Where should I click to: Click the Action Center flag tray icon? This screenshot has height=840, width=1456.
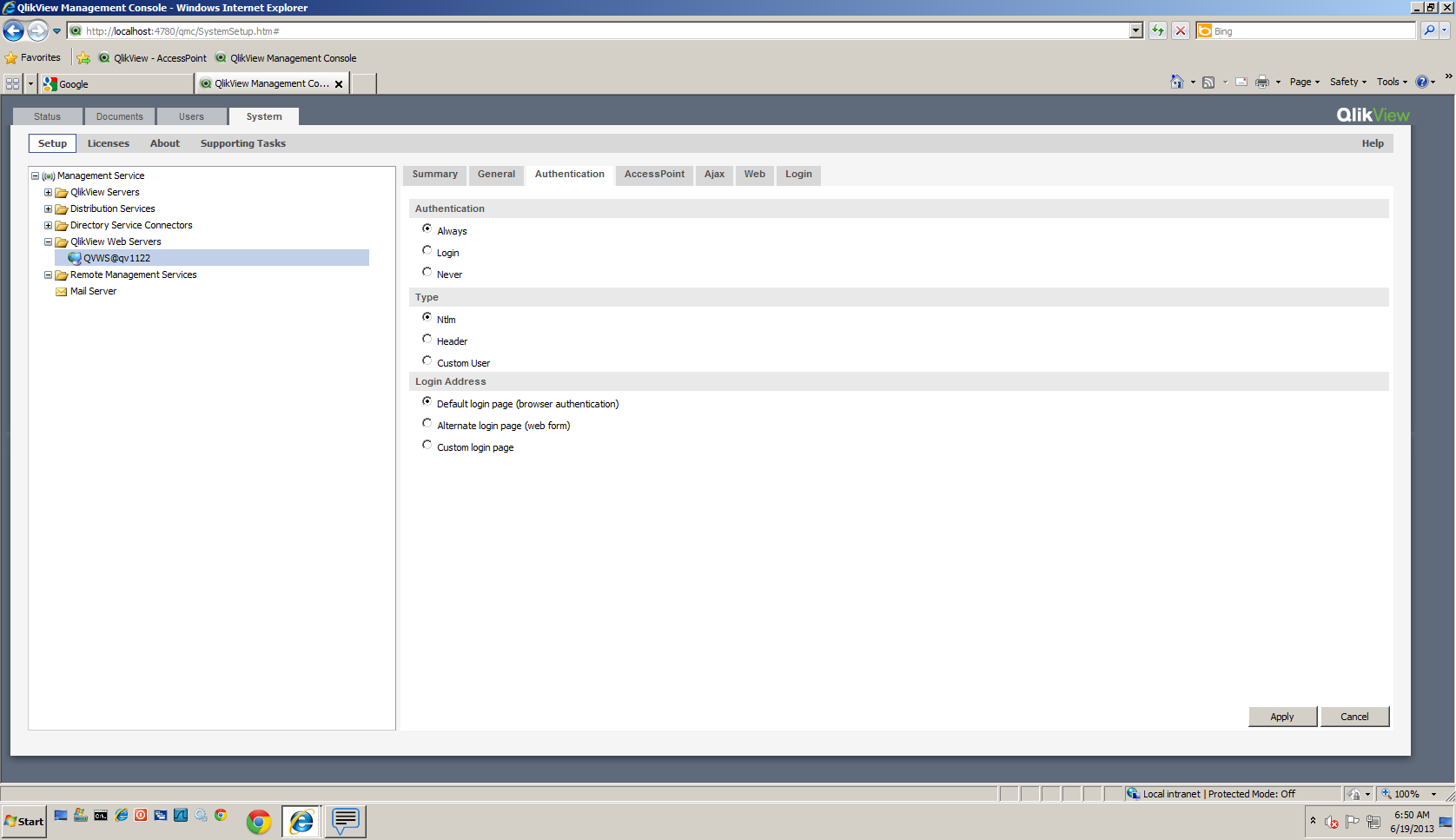(1352, 822)
